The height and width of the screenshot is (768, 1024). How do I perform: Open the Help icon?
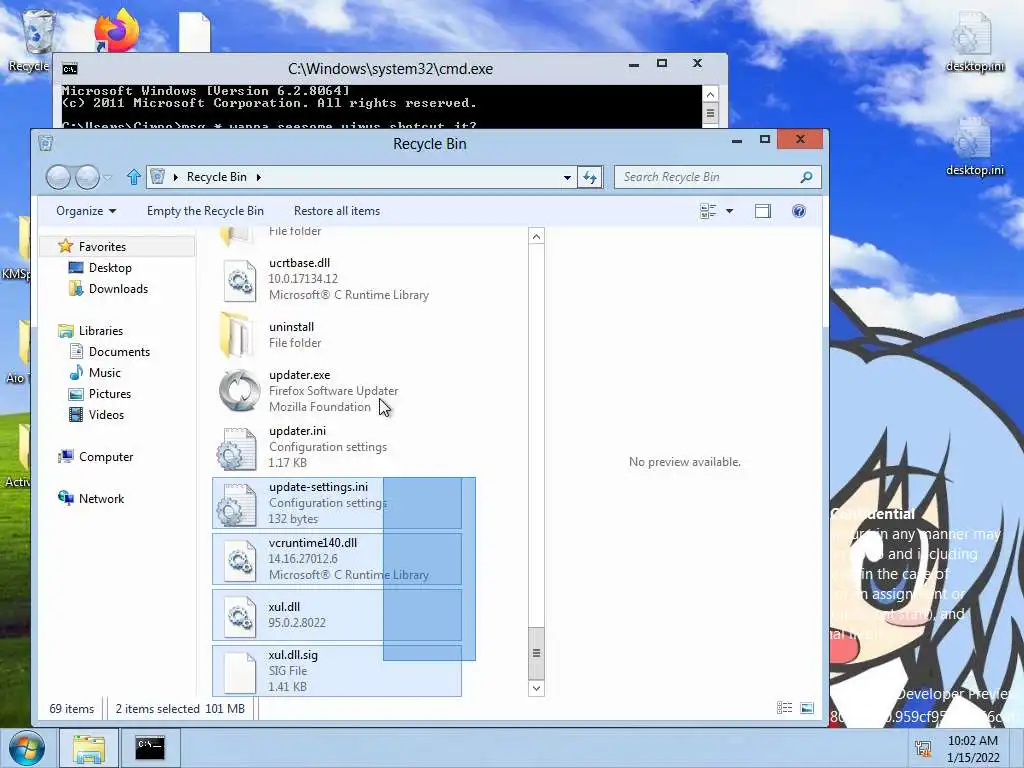click(x=799, y=211)
